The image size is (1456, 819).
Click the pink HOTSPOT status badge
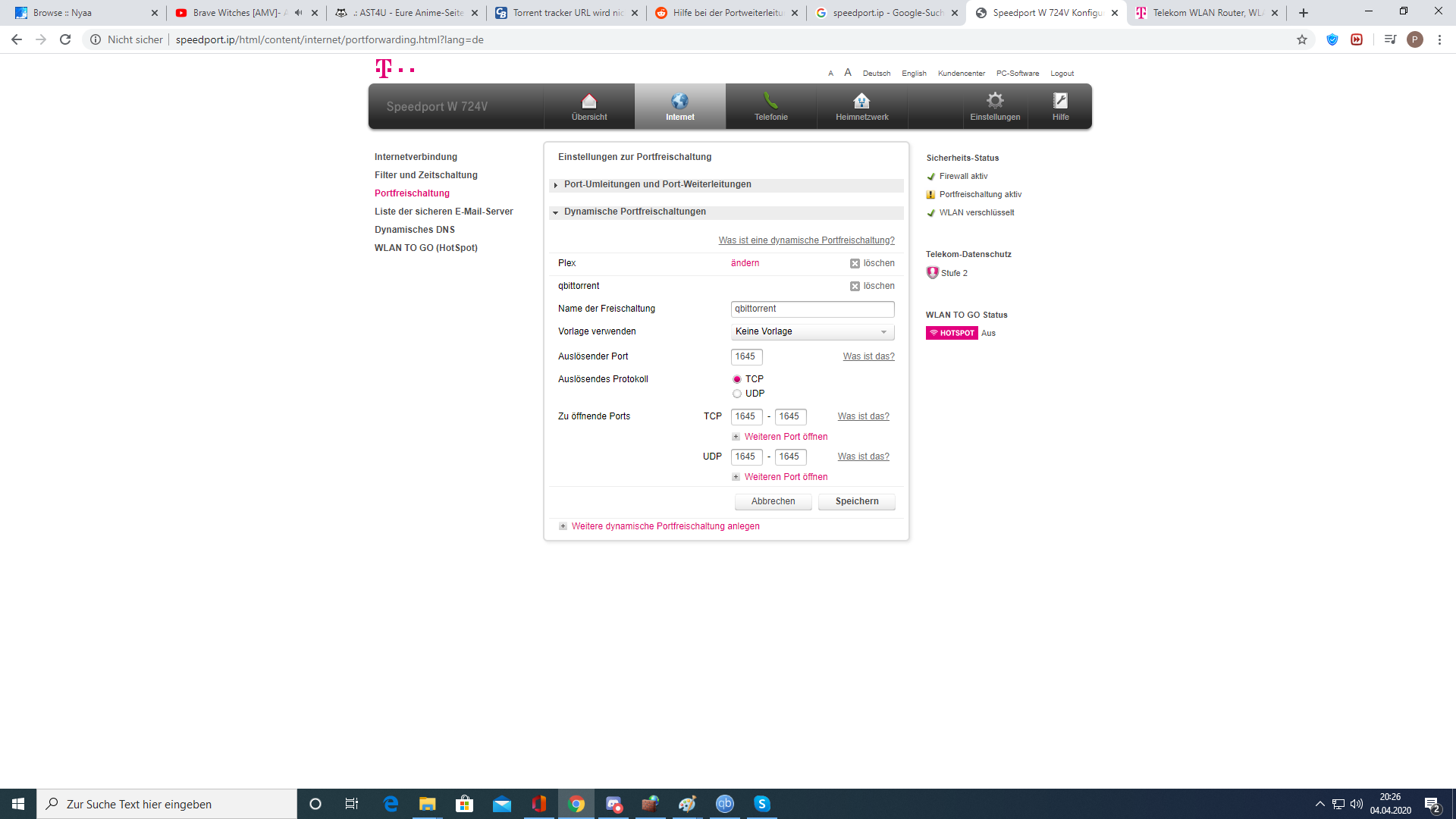pos(952,333)
